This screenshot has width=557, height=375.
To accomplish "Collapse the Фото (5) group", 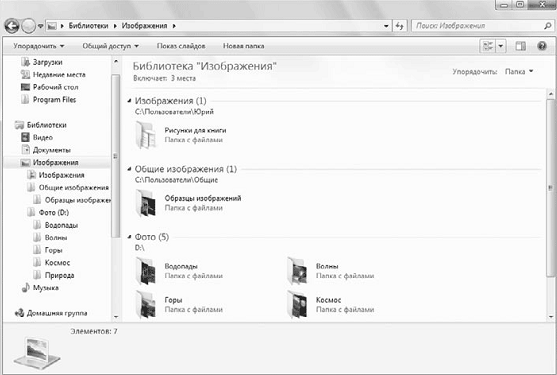I will click(129, 237).
